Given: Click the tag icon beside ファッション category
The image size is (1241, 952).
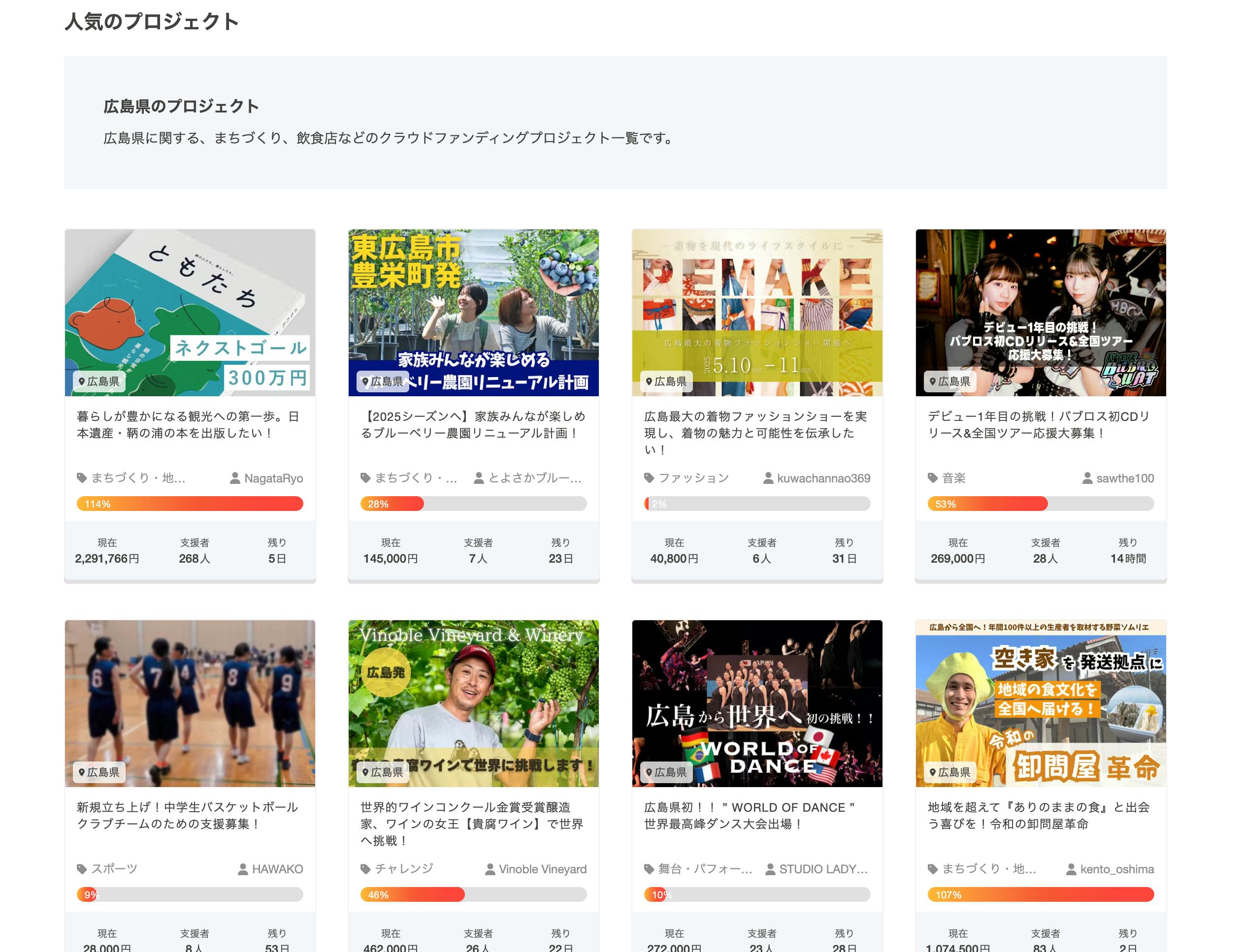Looking at the screenshot, I should [649, 478].
